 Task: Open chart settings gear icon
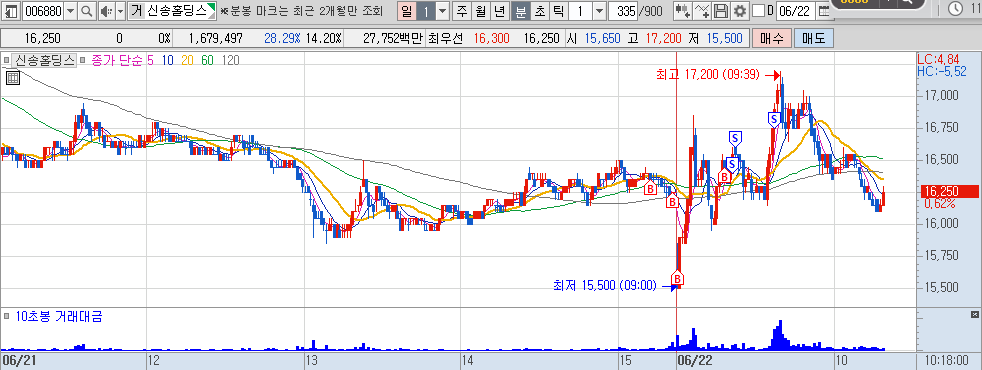click(740, 11)
